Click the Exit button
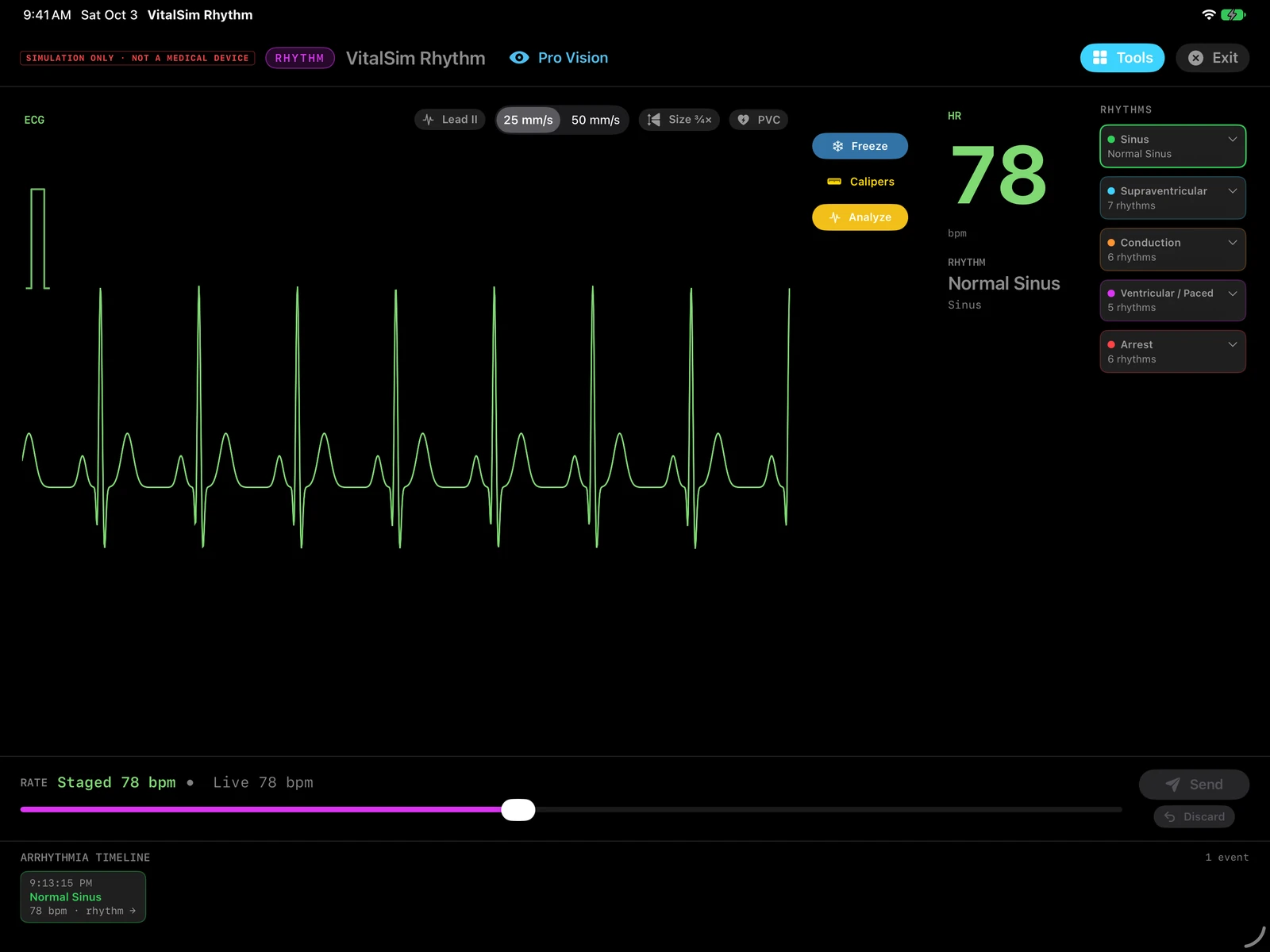Screen dimensions: 1270x952 pos(1213,58)
